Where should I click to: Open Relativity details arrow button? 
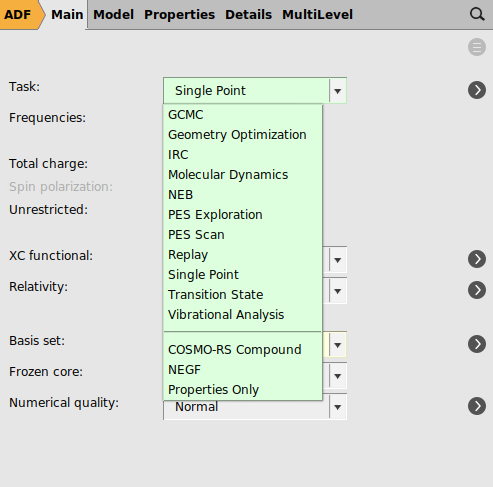tap(477, 290)
